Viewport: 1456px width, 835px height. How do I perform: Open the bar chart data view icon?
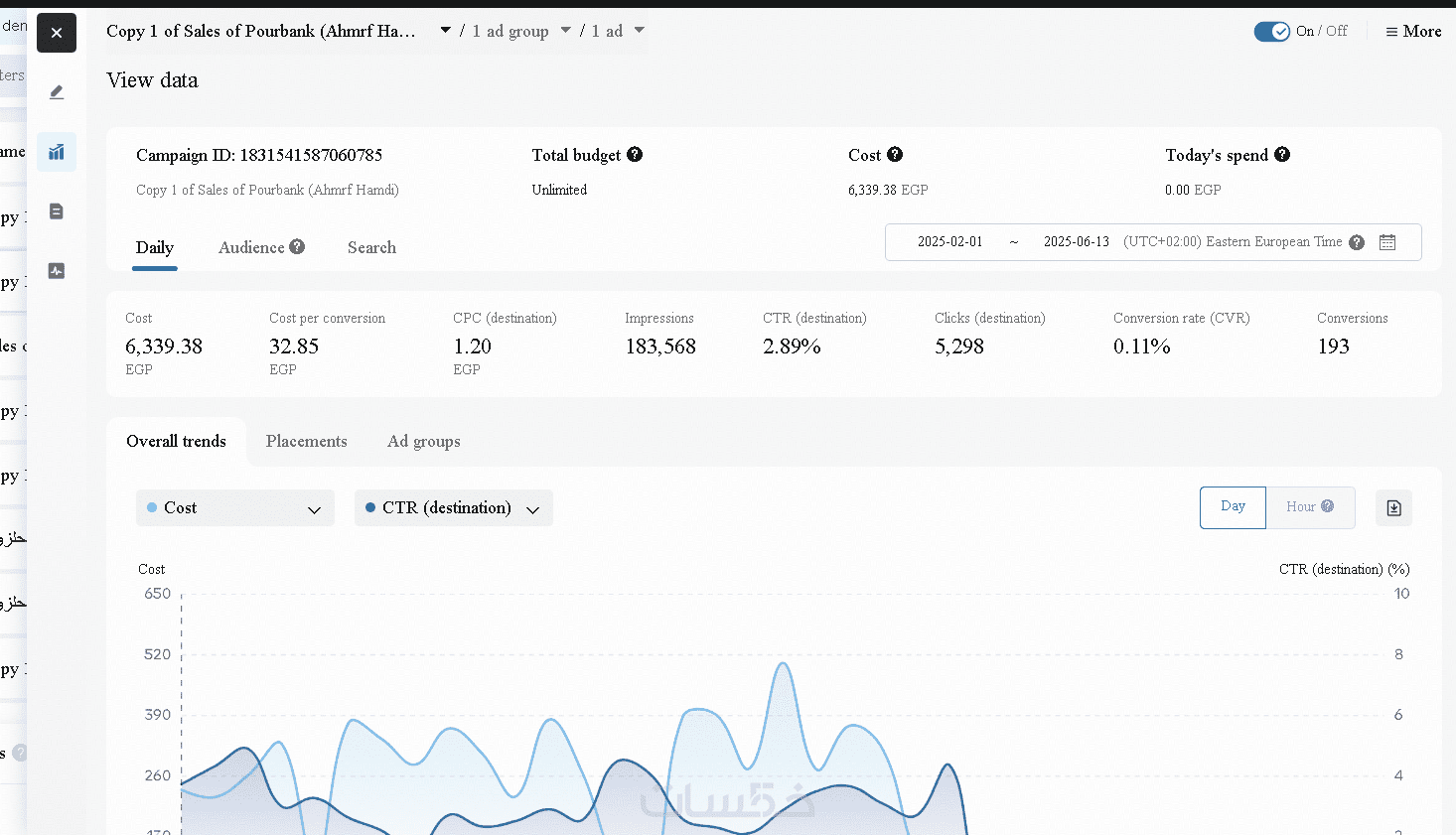pyautogui.click(x=57, y=152)
